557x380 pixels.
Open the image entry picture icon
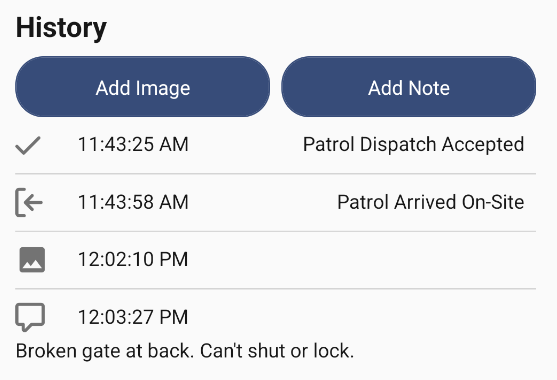click(x=32, y=260)
